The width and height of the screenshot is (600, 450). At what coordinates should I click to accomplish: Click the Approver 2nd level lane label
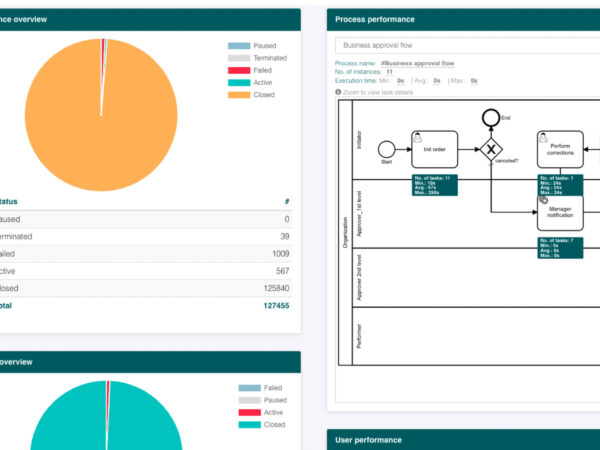[359, 277]
